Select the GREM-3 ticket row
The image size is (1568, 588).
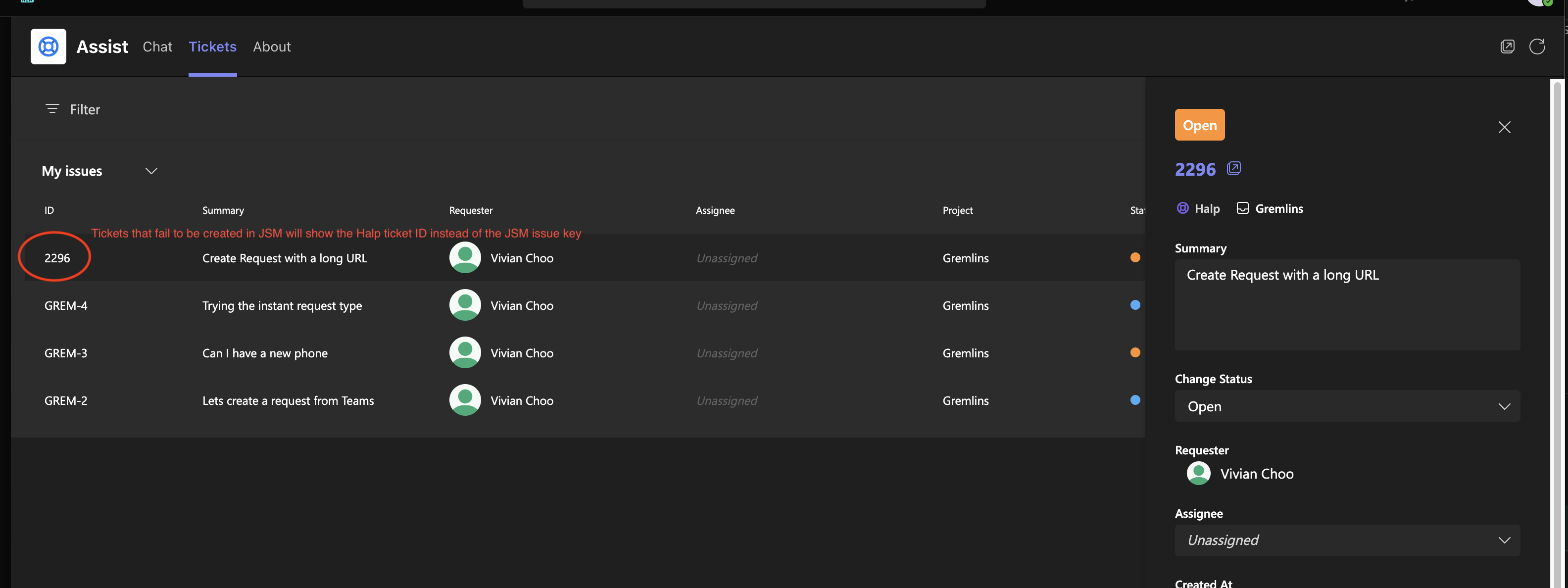pyautogui.click(x=264, y=353)
